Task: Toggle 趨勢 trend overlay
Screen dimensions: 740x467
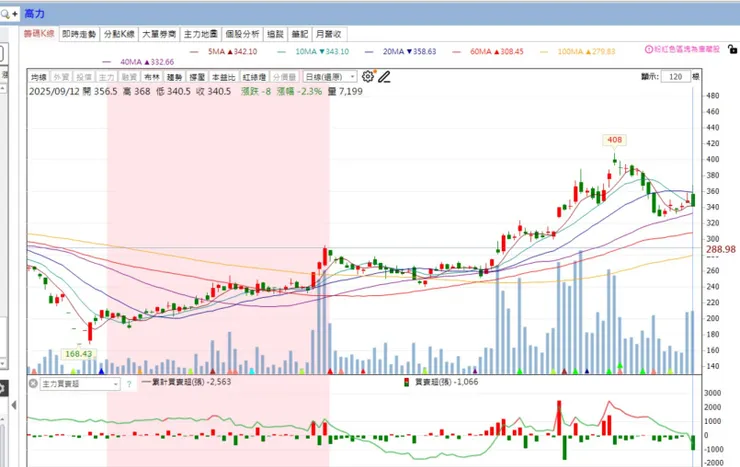Action: coord(174,77)
